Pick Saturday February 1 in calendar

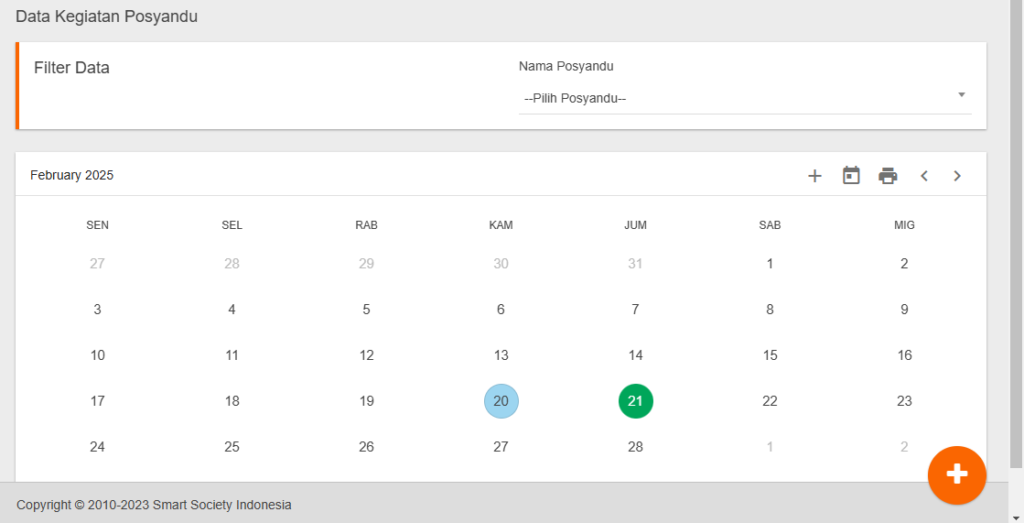point(770,264)
